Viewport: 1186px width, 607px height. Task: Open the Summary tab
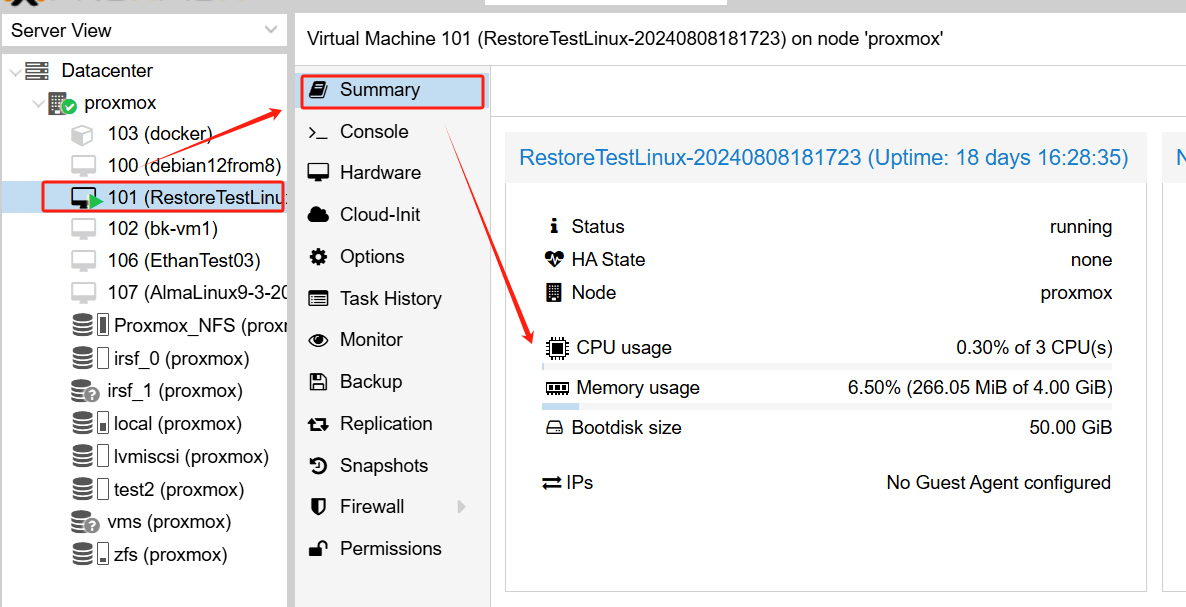(x=392, y=91)
